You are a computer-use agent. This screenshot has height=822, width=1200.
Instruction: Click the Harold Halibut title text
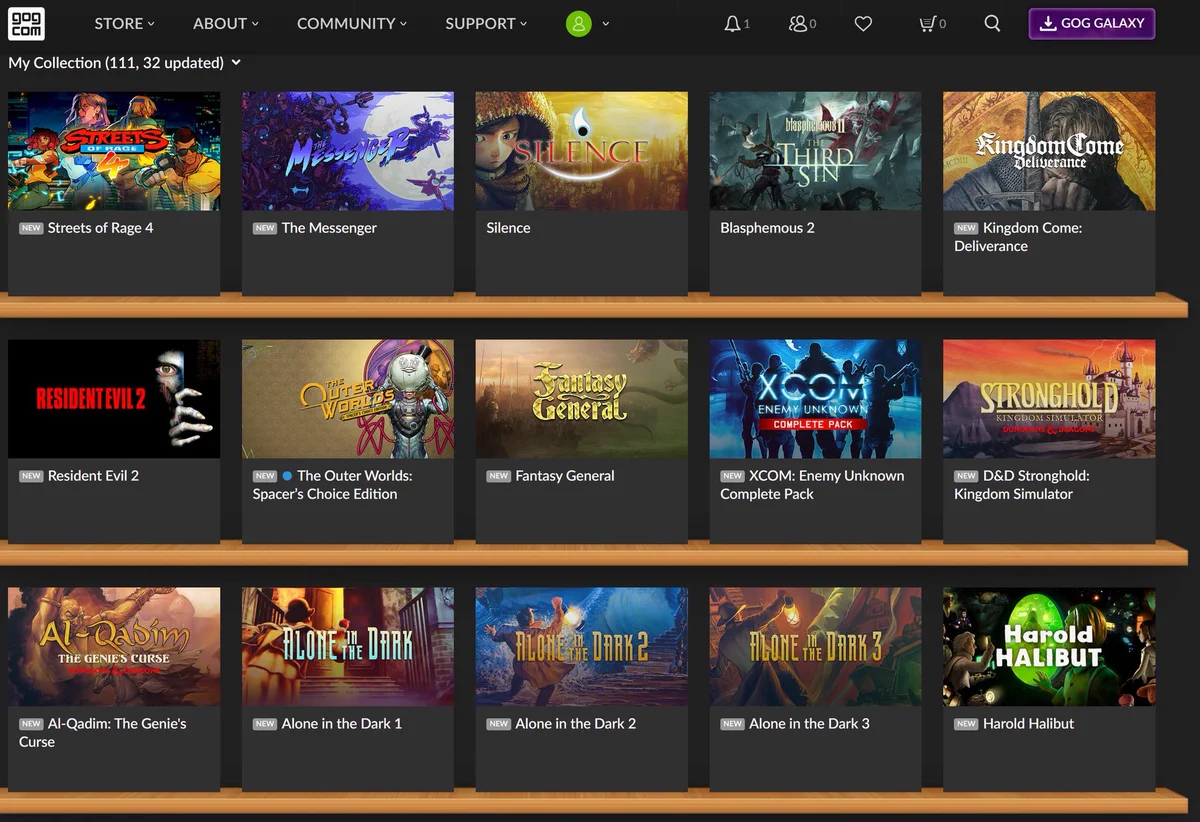(1029, 724)
